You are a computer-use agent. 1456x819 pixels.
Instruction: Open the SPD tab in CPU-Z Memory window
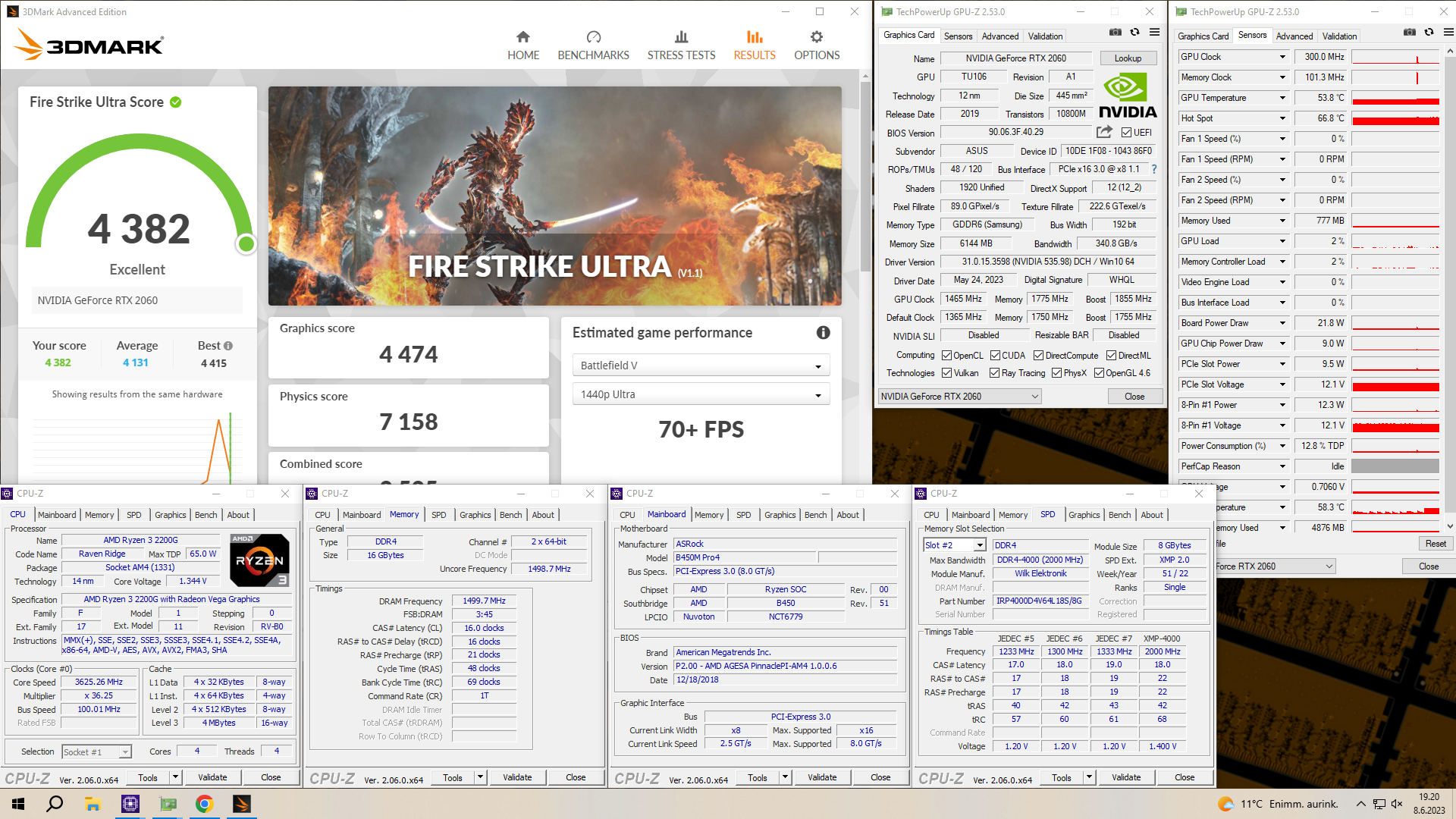click(438, 515)
